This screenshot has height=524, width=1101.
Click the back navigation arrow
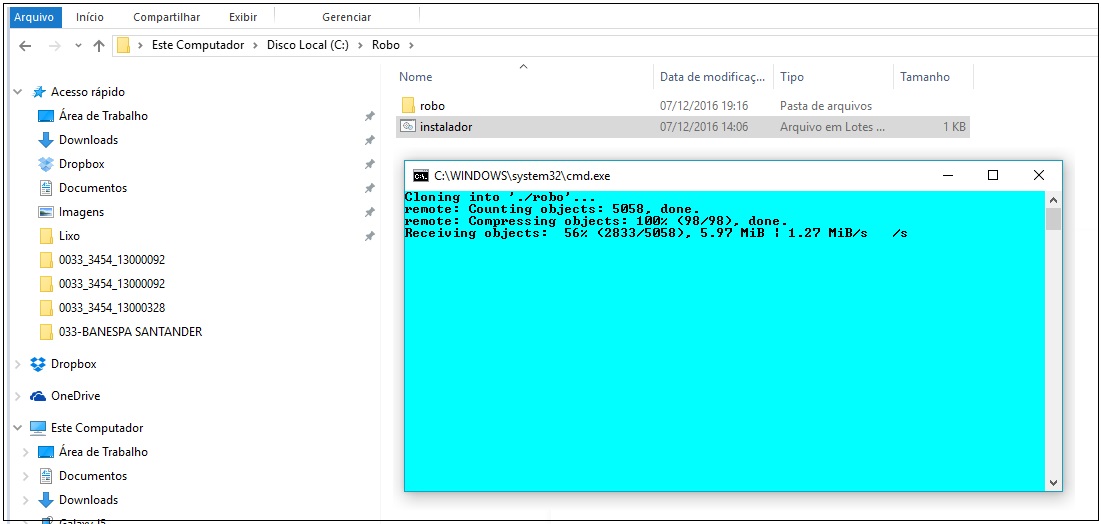25,45
